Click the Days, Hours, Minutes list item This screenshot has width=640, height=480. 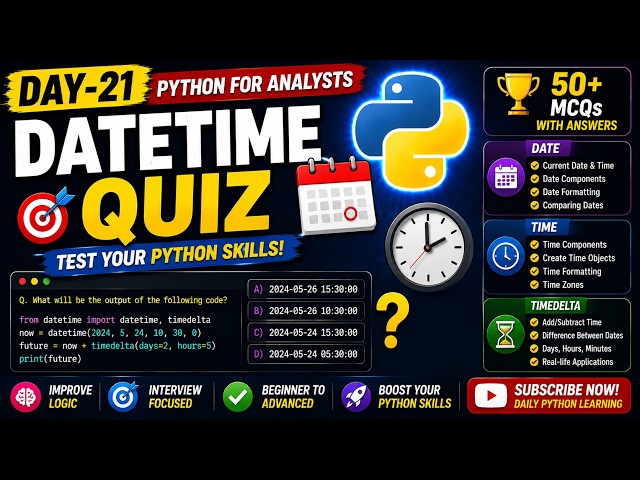577,349
